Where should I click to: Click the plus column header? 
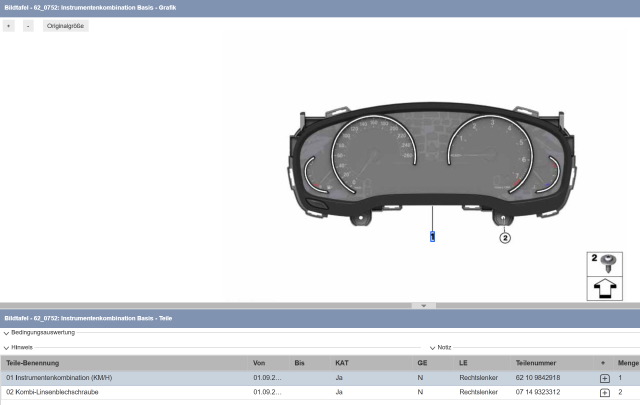click(x=603, y=363)
